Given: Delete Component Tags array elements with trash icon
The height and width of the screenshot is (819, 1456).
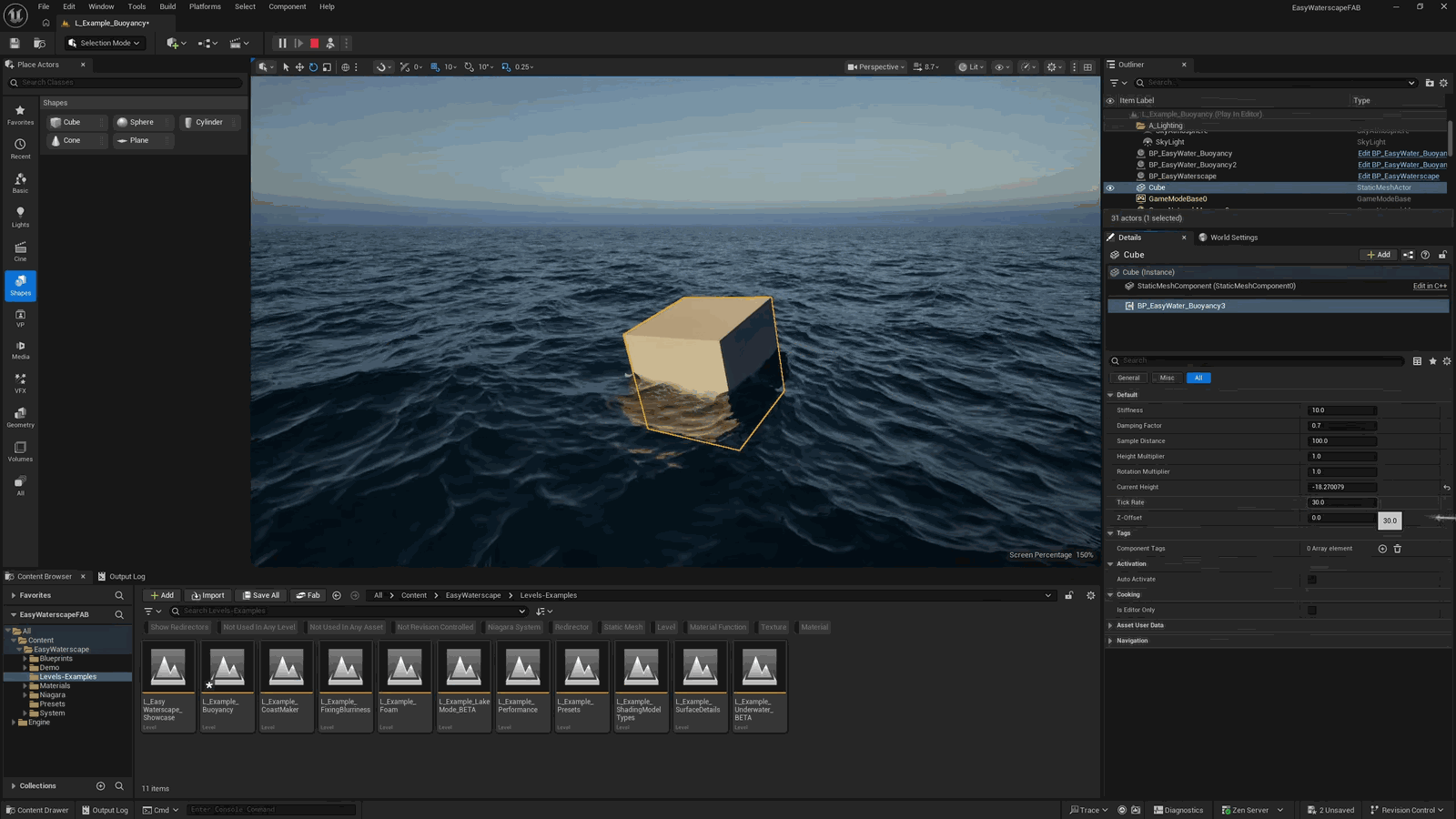Looking at the screenshot, I should [x=1398, y=549].
